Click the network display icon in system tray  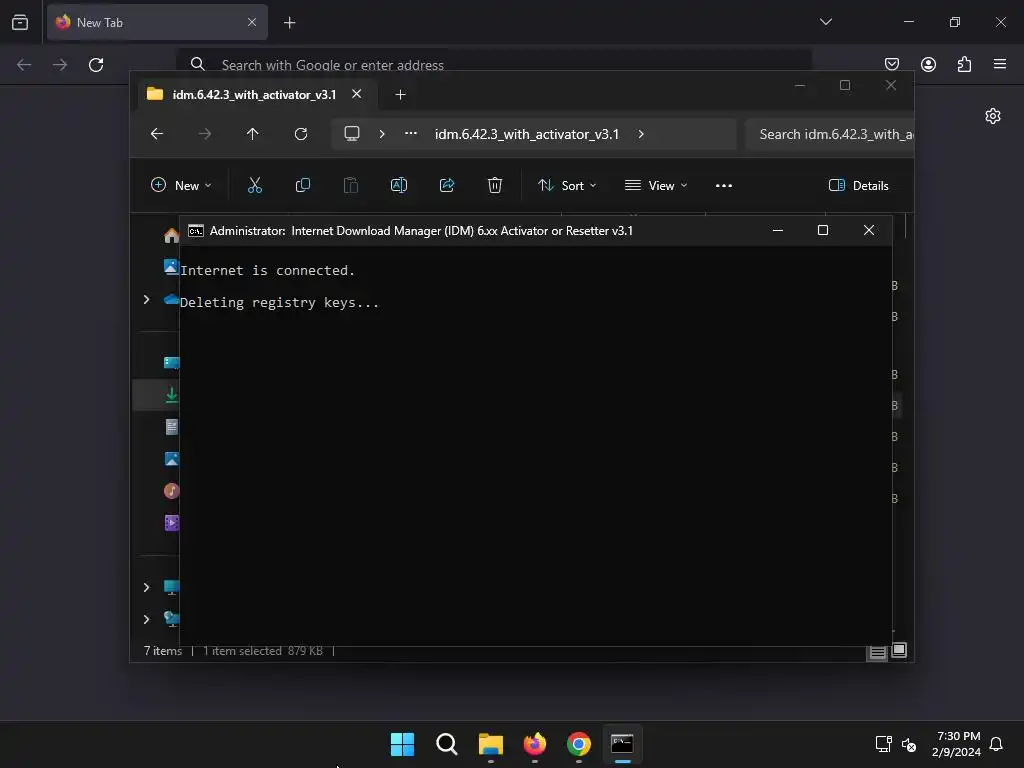coord(884,744)
